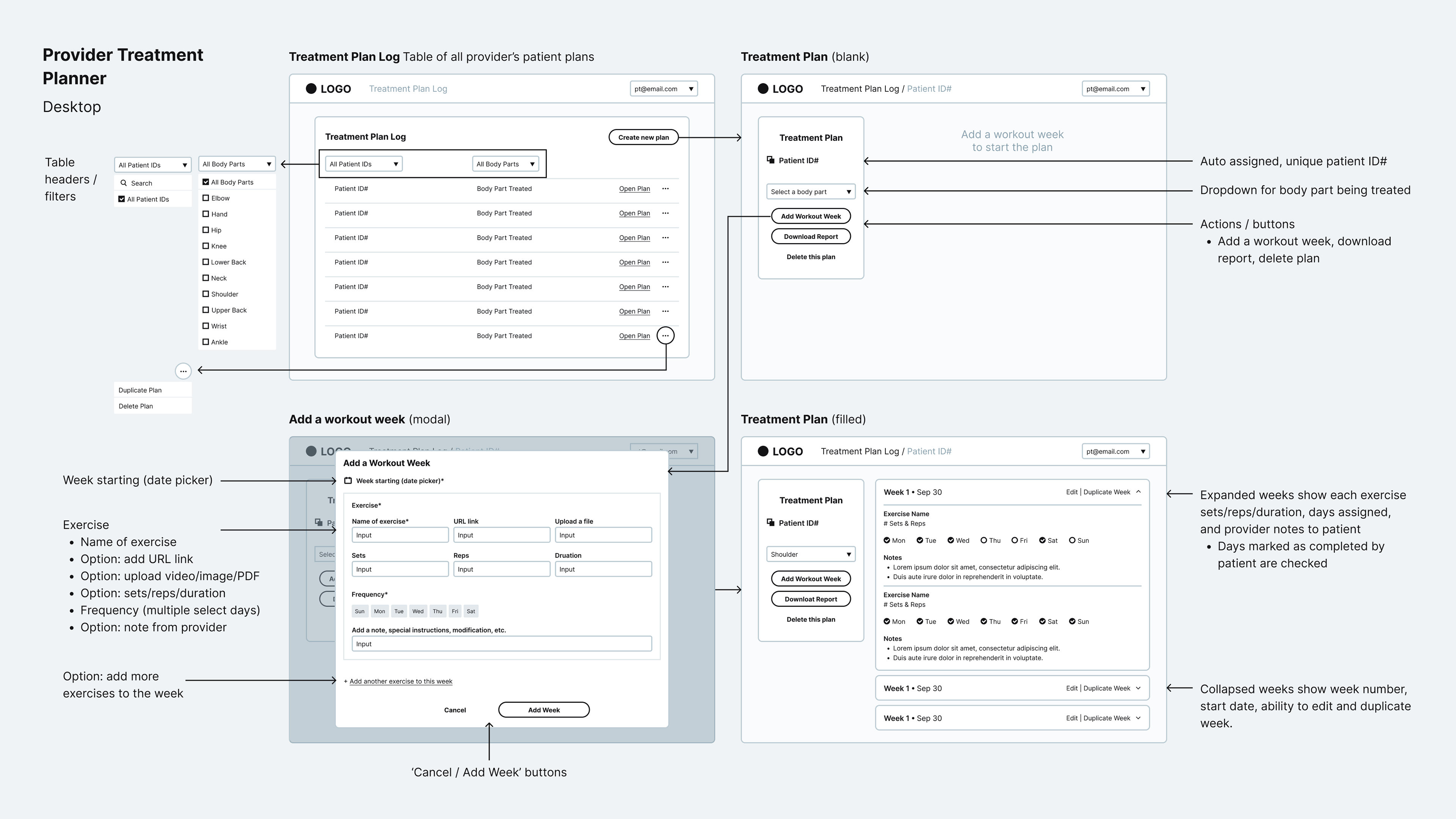
Task: Click Cancel in the Add a Workout Week modal
Action: tap(455, 710)
